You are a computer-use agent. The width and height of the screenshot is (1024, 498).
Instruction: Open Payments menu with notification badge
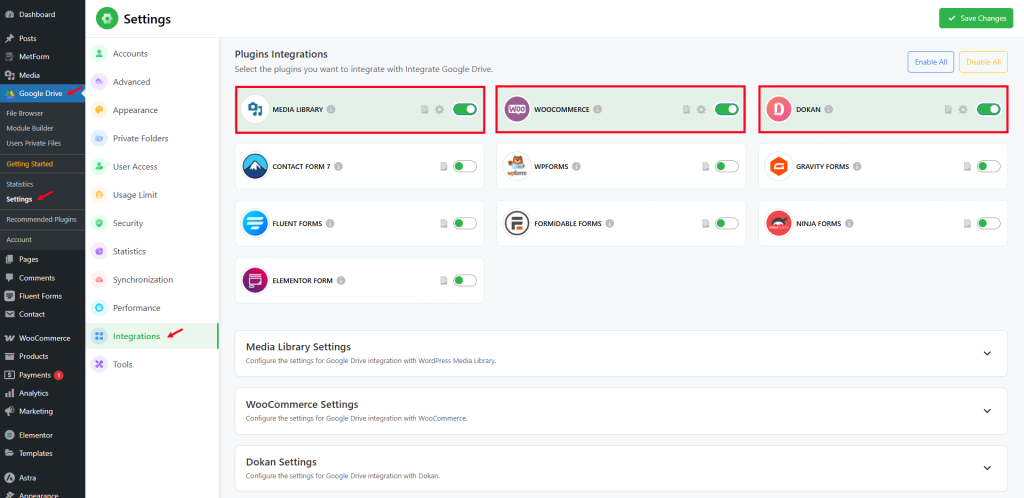[x=42, y=375]
